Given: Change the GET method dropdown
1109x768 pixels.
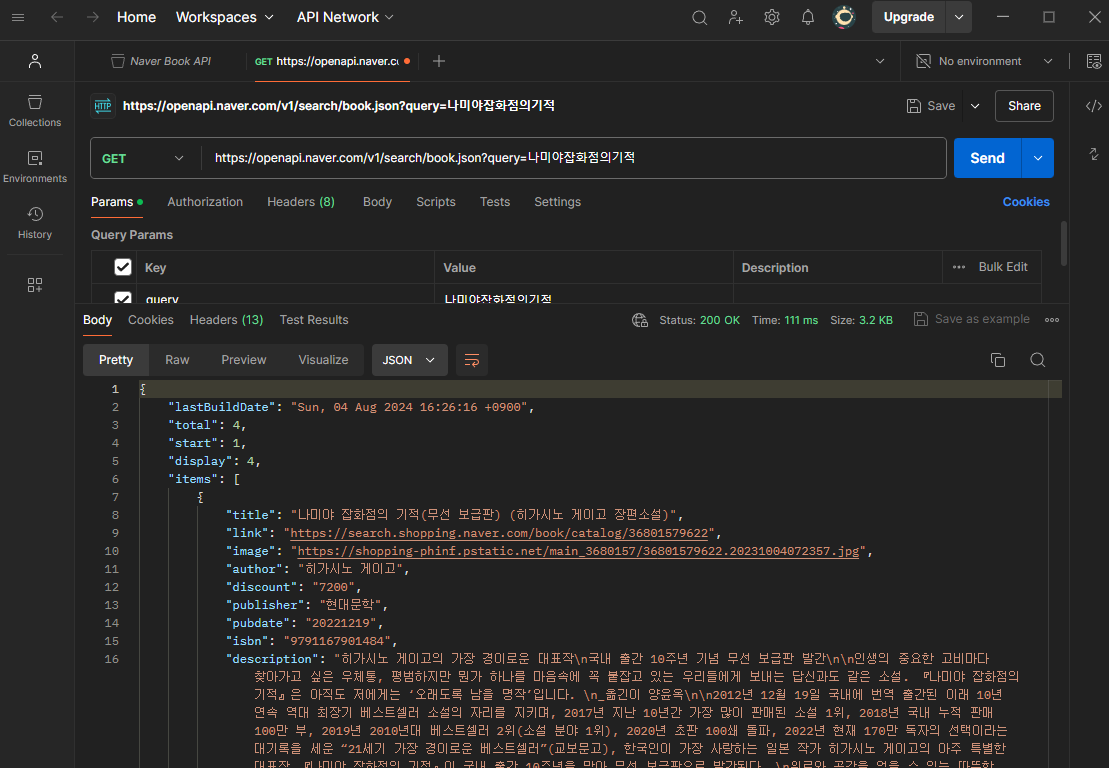Looking at the screenshot, I should 144,158.
